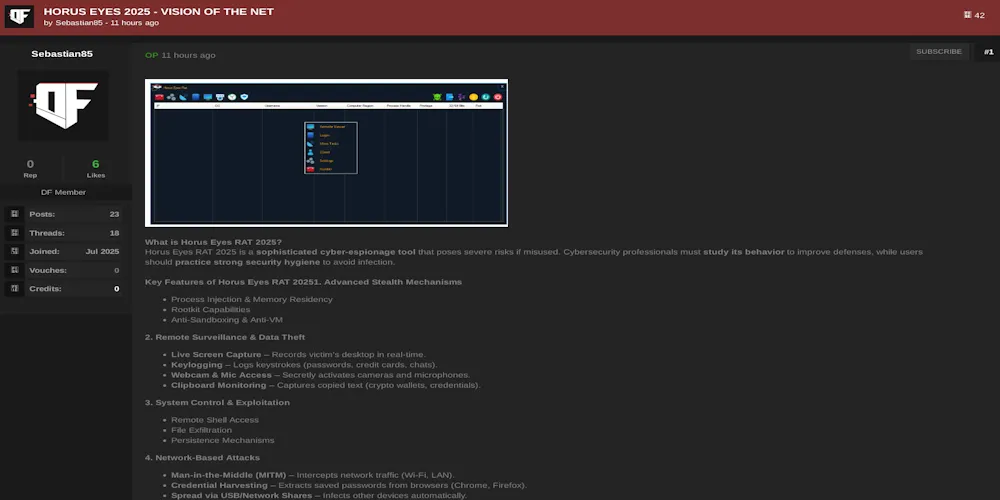
Task: Click the Posts icon in user sidebar
Action: 14,214
